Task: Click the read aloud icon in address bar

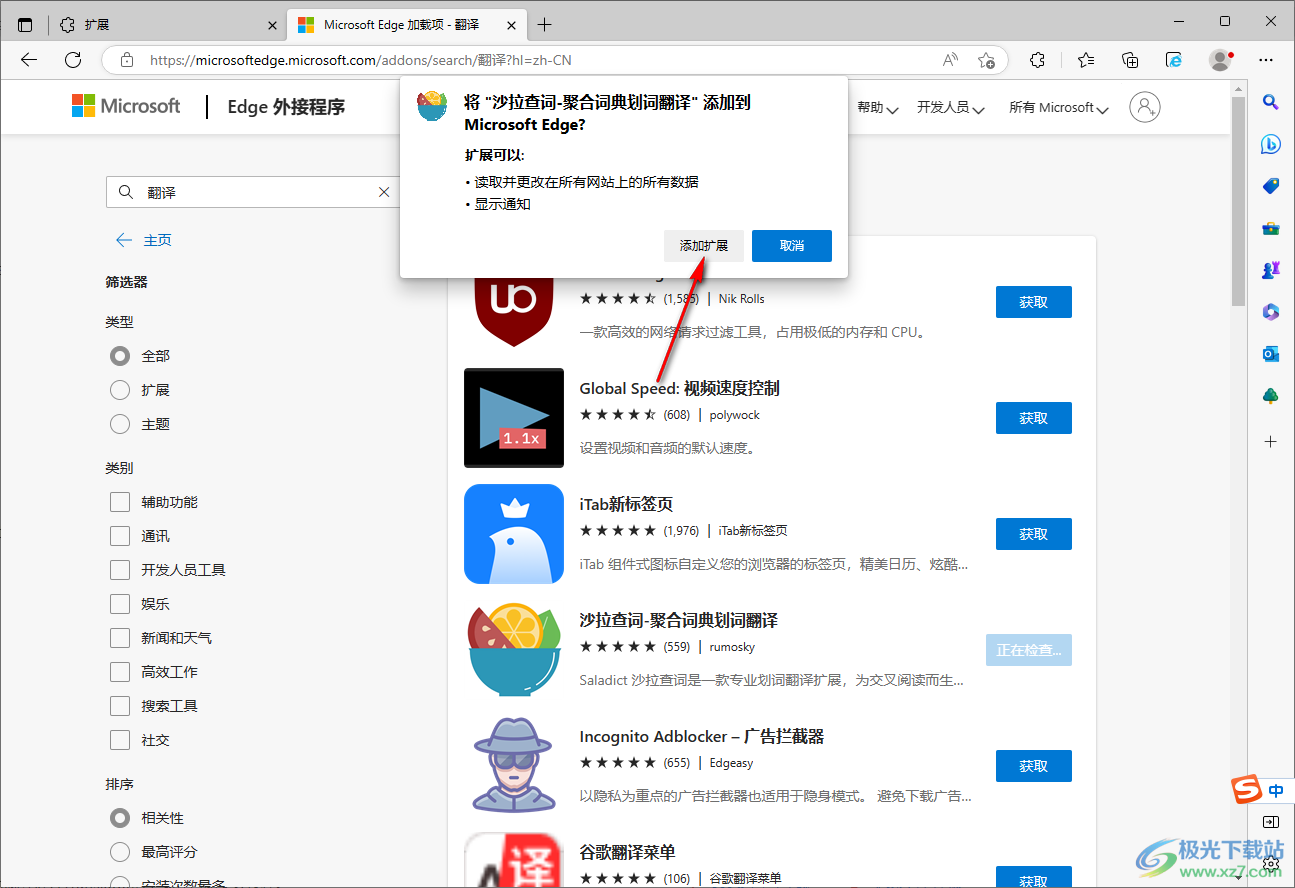Action: (x=950, y=60)
